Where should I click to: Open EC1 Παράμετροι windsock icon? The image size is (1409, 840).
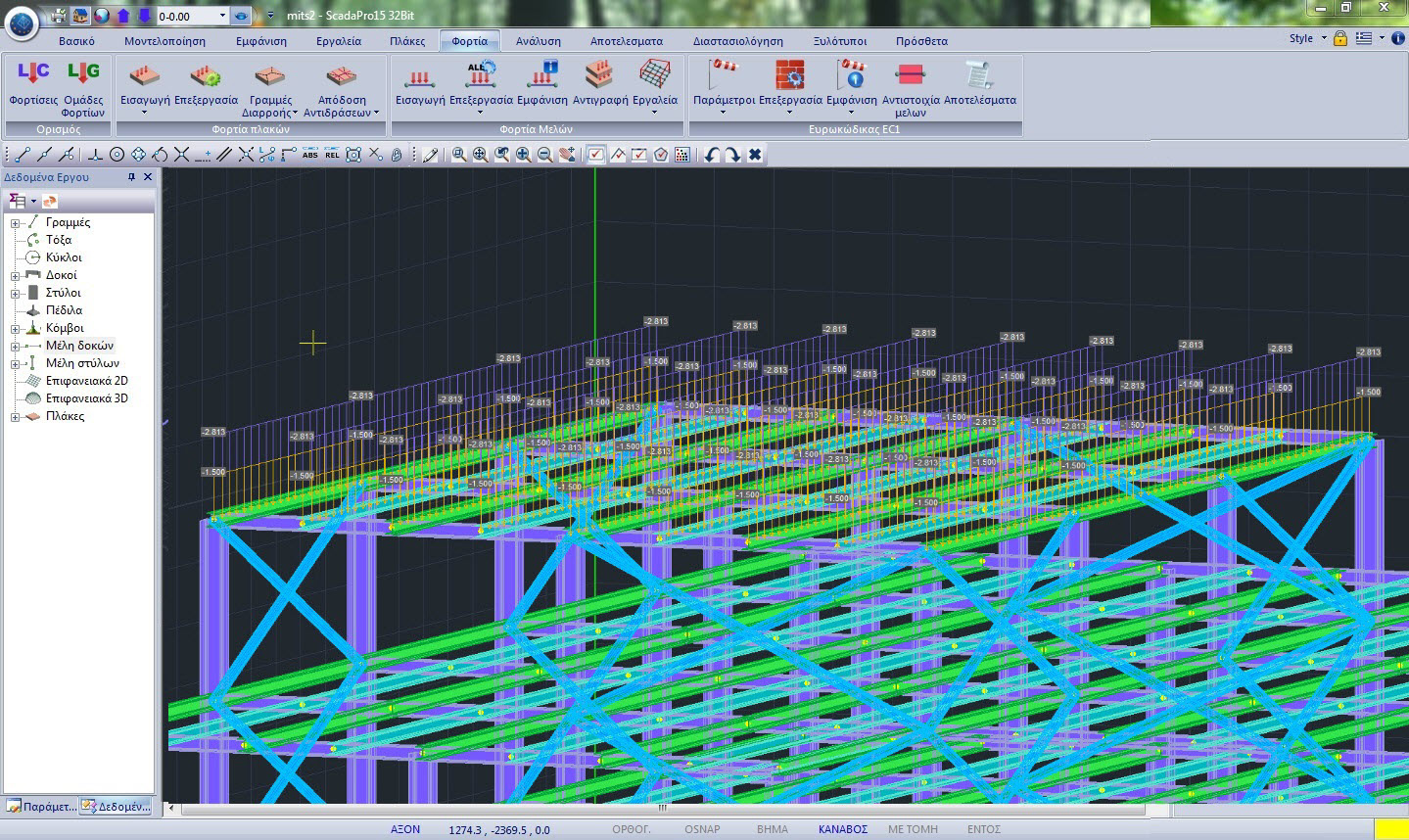724,76
